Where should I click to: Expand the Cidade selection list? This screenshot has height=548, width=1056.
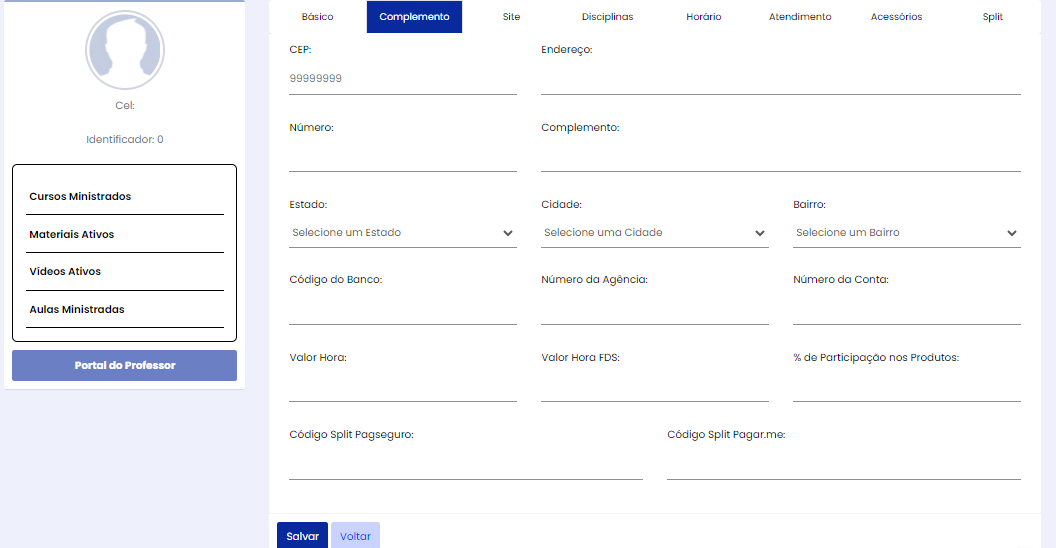[655, 233]
